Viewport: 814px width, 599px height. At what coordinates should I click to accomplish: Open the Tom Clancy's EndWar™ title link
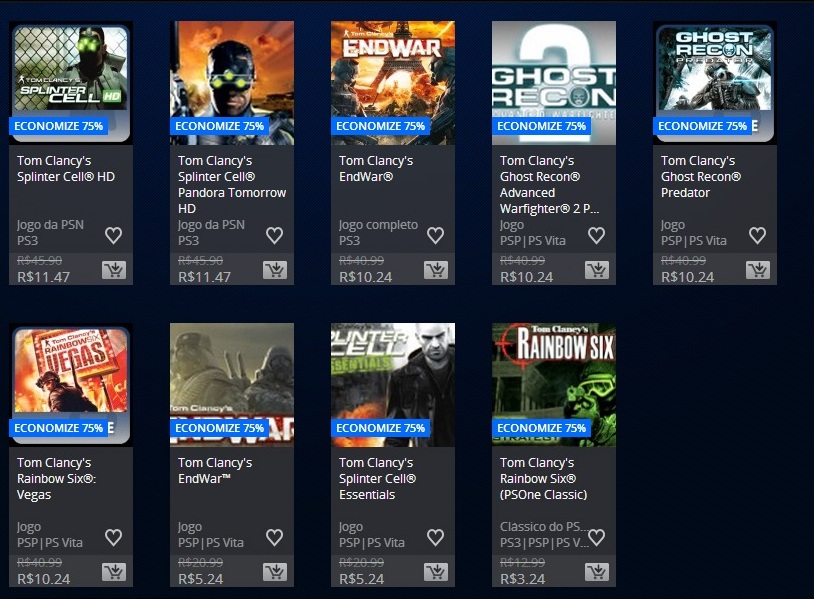(x=215, y=471)
